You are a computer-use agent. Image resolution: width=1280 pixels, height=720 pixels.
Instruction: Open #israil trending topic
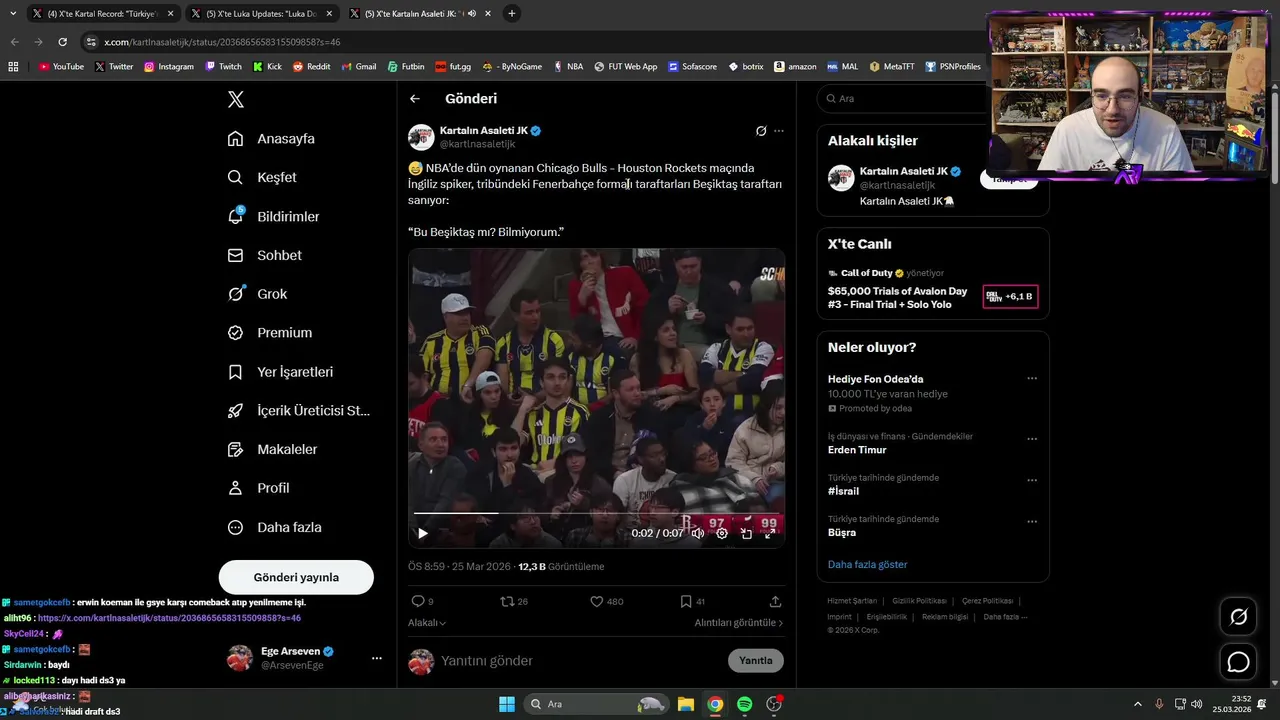click(843, 491)
